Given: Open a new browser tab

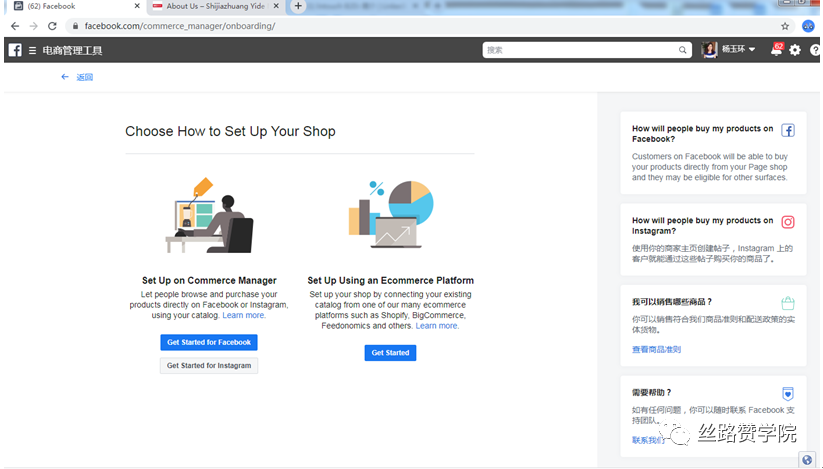Looking at the screenshot, I should (x=298, y=6).
